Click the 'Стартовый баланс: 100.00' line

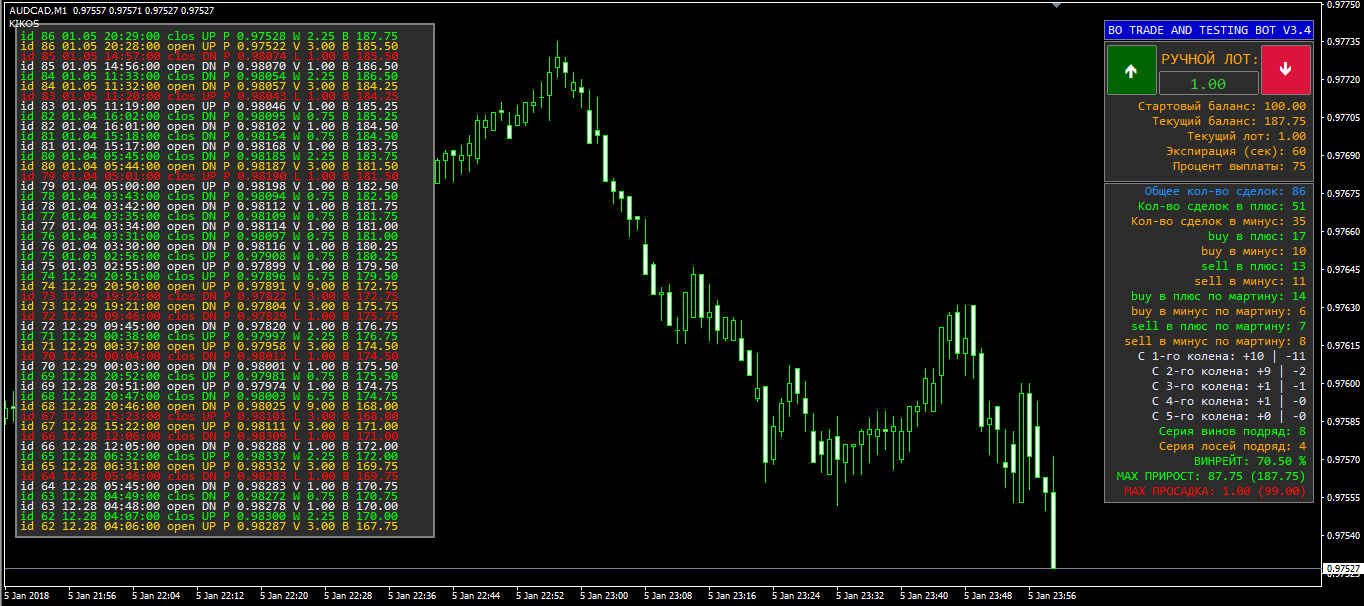pos(1222,106)
